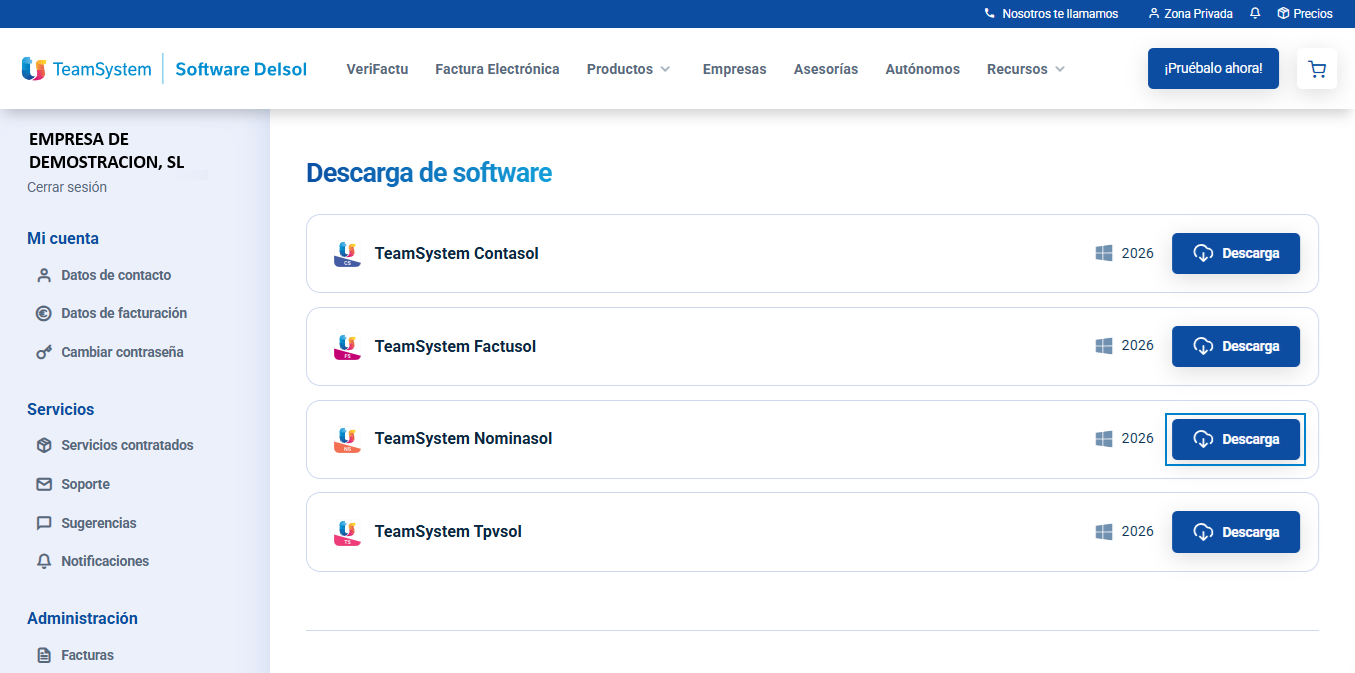The height and width of the screenshot is (673, 1355).
Task: Click the Descarga de software heading
Action: pyautogui.click(x=429, y=173)
